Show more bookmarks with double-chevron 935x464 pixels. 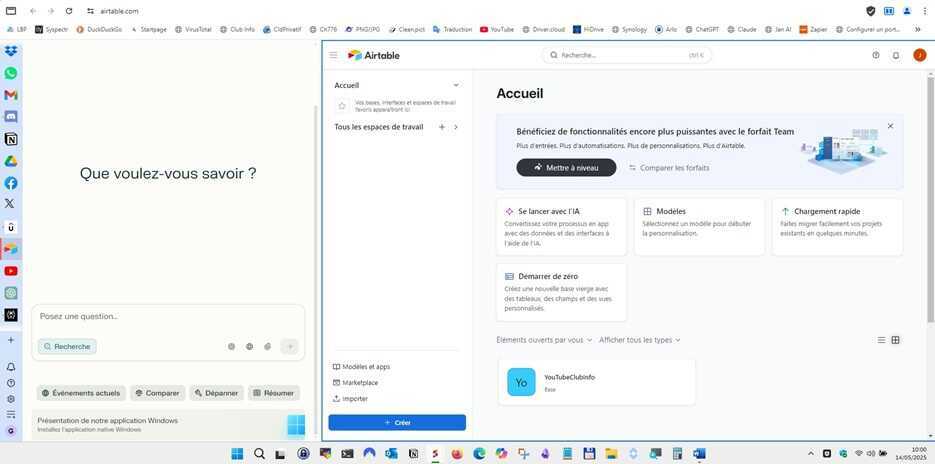918,29
